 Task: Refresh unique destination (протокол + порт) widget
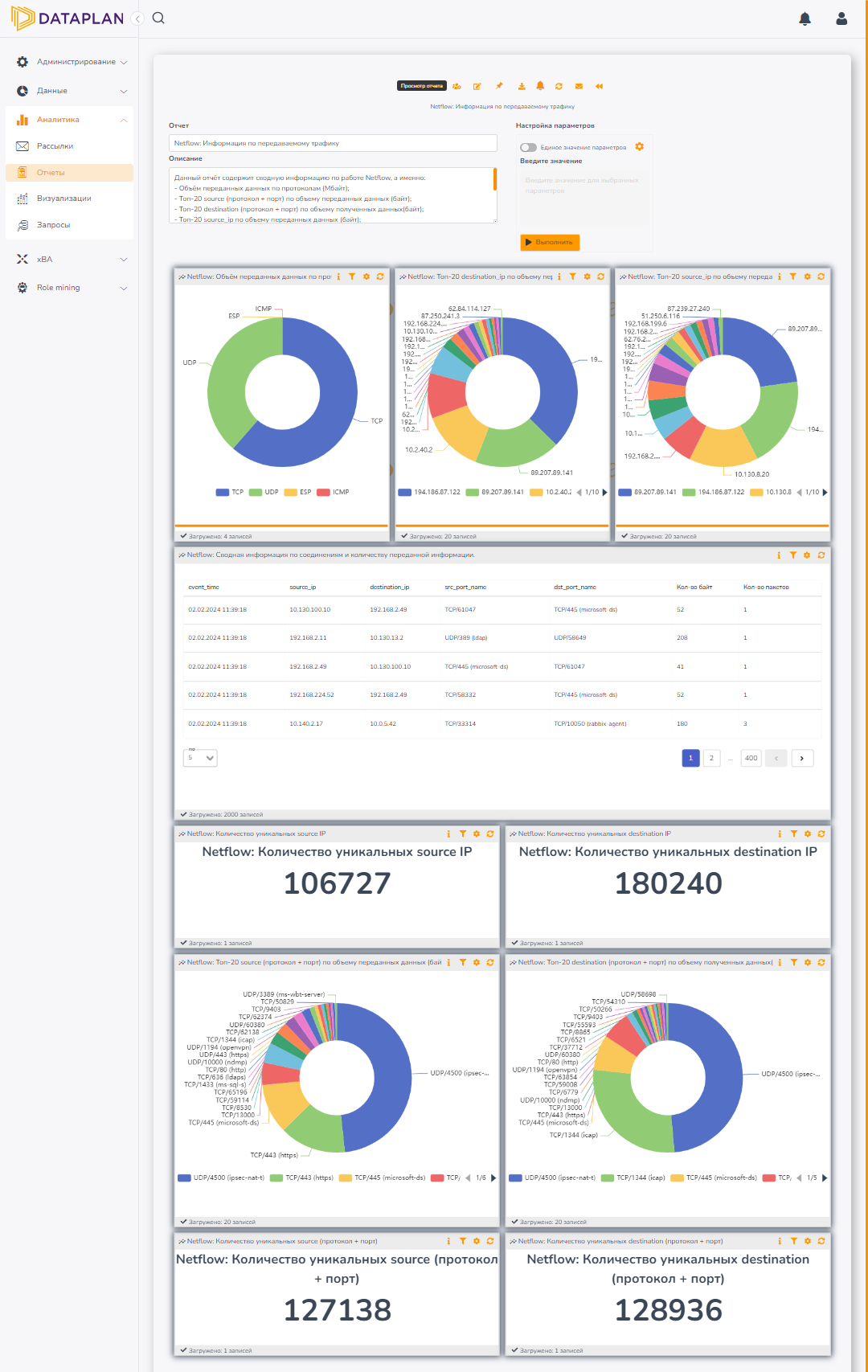pyautogui.click(x=821, y=1241)
